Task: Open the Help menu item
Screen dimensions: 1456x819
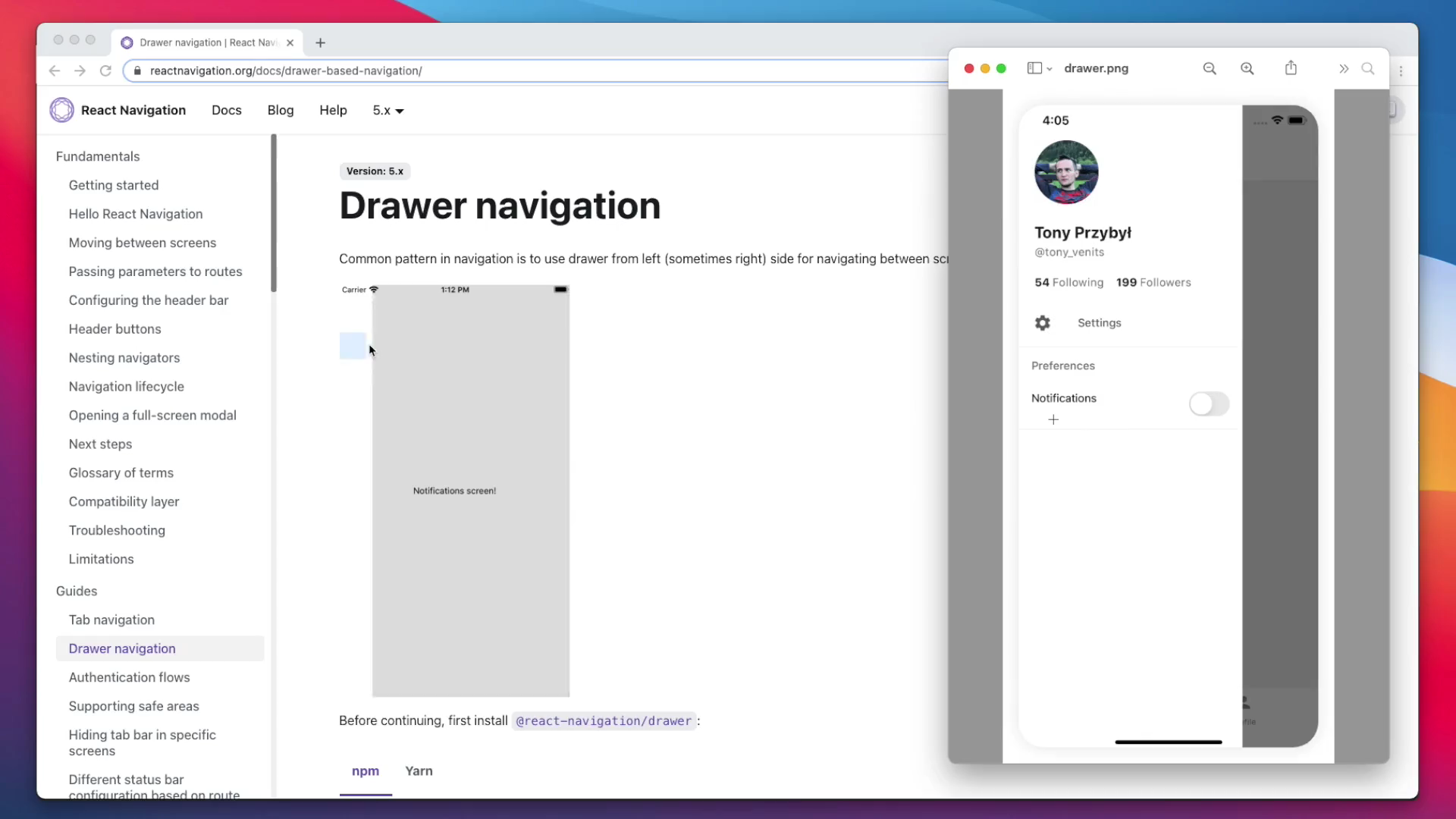Action: click(x=333, y=110)
